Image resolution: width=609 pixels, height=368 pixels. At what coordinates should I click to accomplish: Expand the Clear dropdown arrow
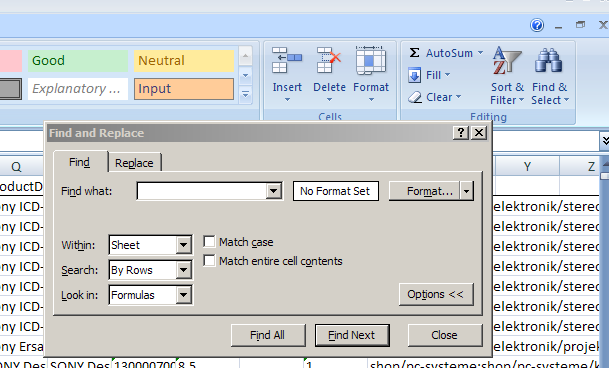pos(458,97)
